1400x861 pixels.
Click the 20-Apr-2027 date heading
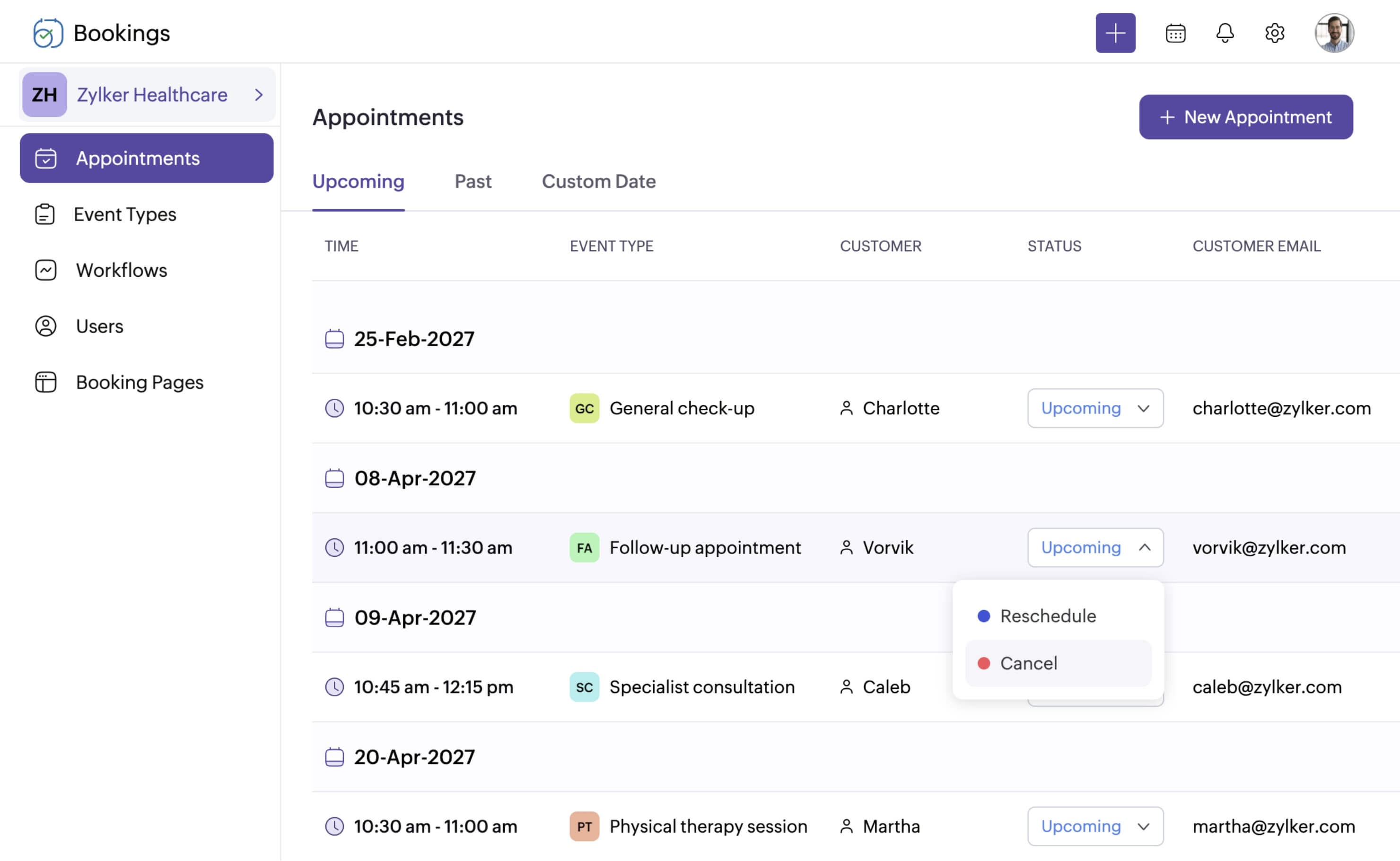pyautogui.click(x=414, y=757)
